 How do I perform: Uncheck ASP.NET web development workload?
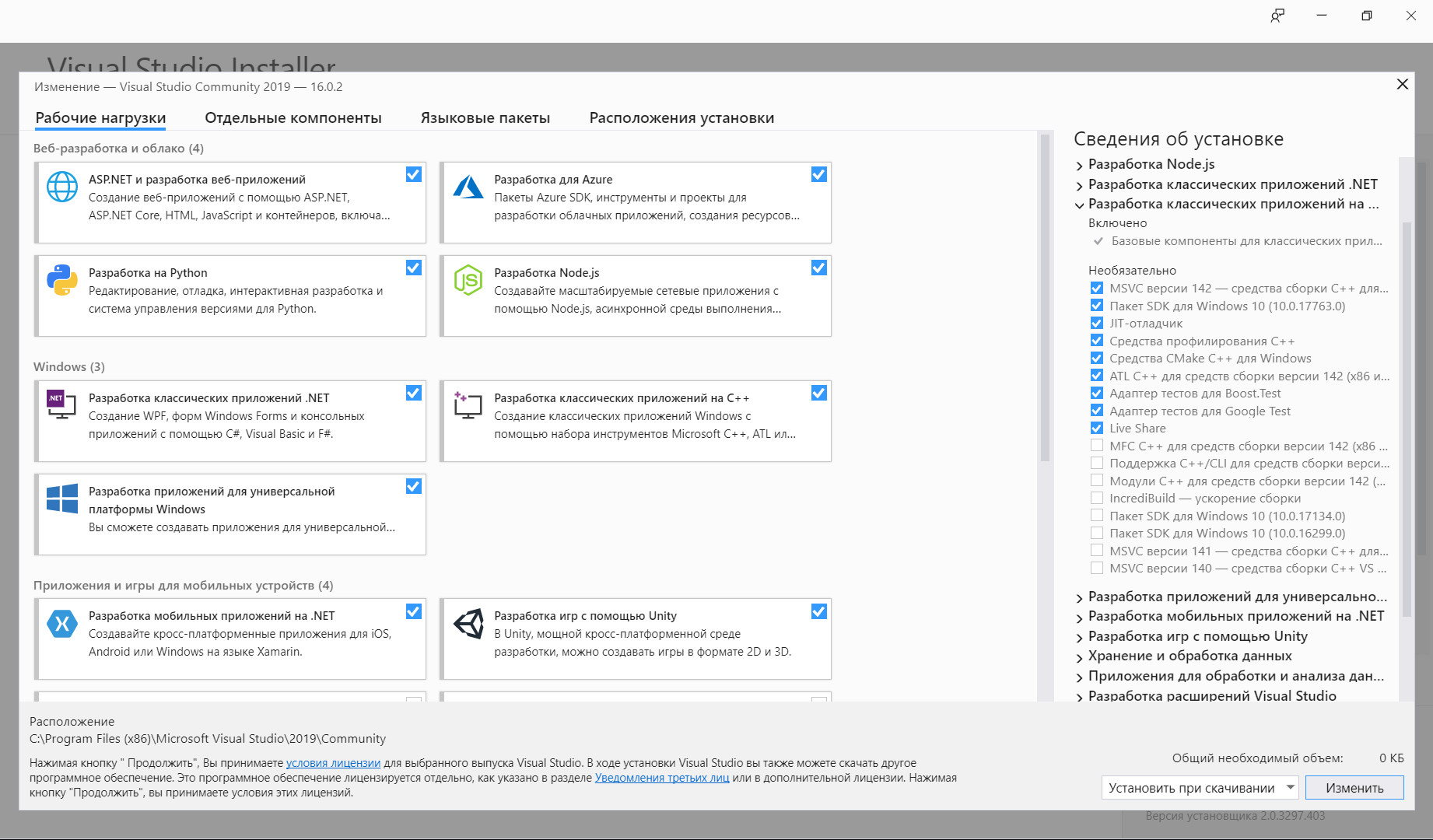414,174
